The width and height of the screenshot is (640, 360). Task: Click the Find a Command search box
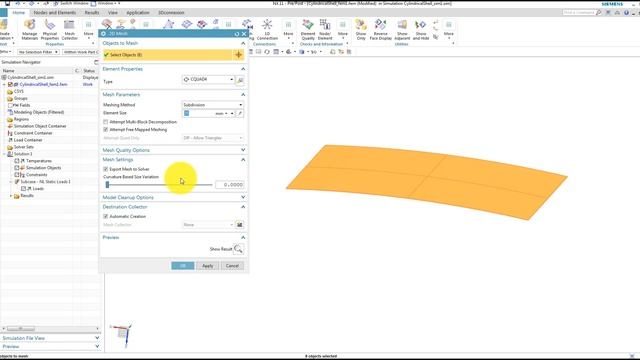pyautogui.click(x=580, y=13)
